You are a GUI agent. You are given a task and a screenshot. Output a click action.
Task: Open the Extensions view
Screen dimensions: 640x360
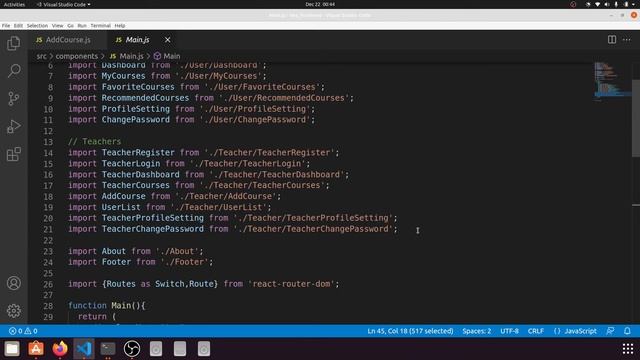13,154
